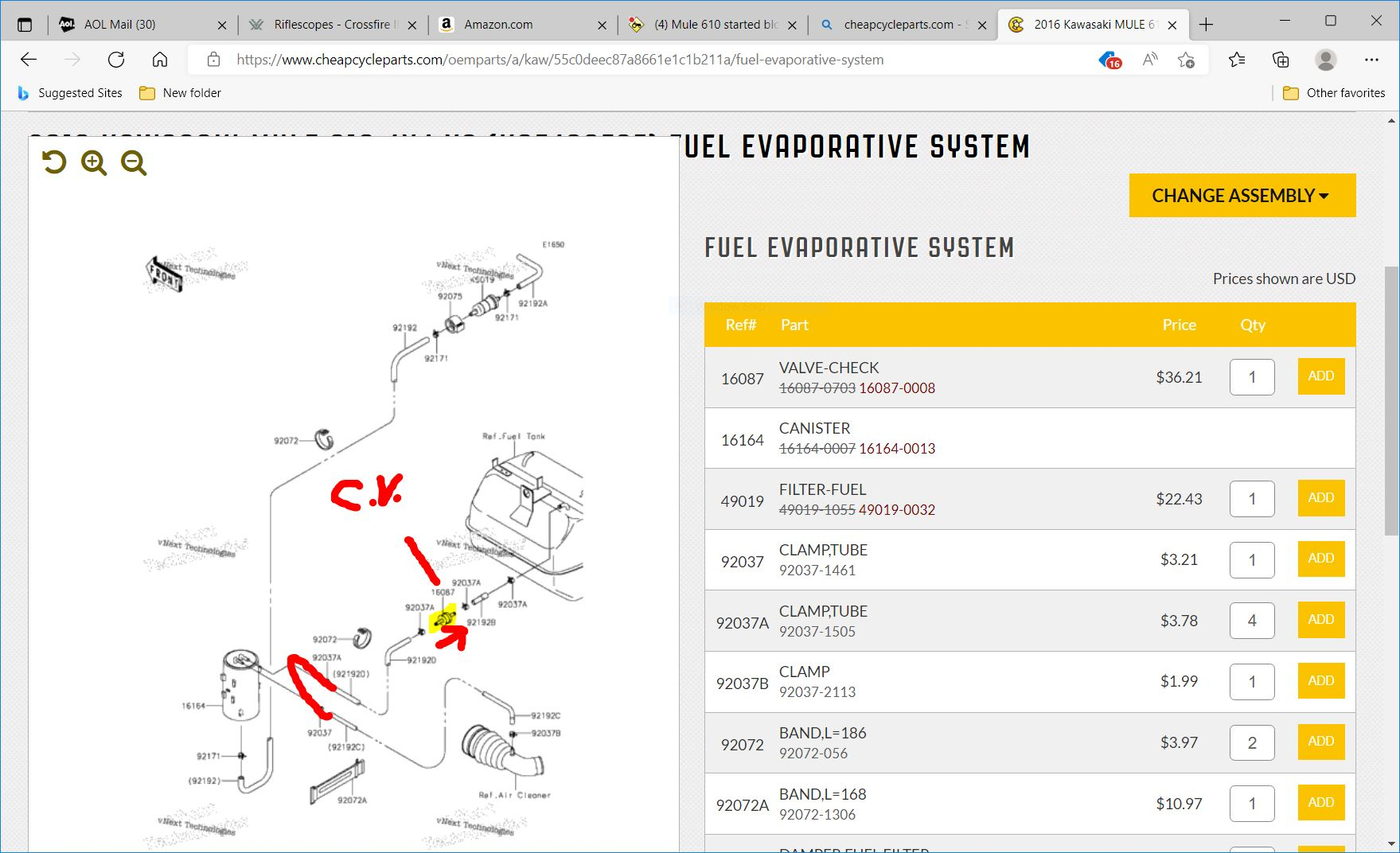Add this page to favorites
Image resolution: width=1400 pixels, height=853 pixels.
pos(1186,60)
